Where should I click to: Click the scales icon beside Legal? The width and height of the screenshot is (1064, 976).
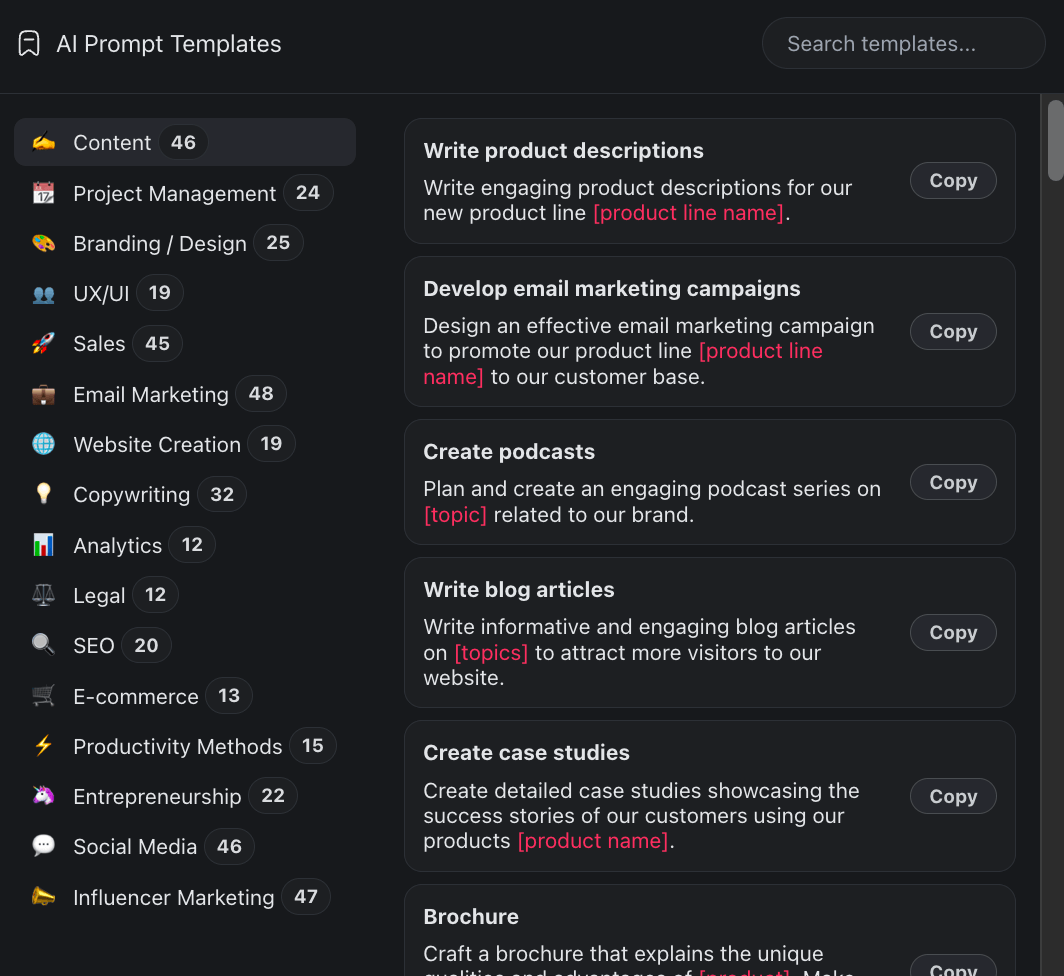coord(44,594)
